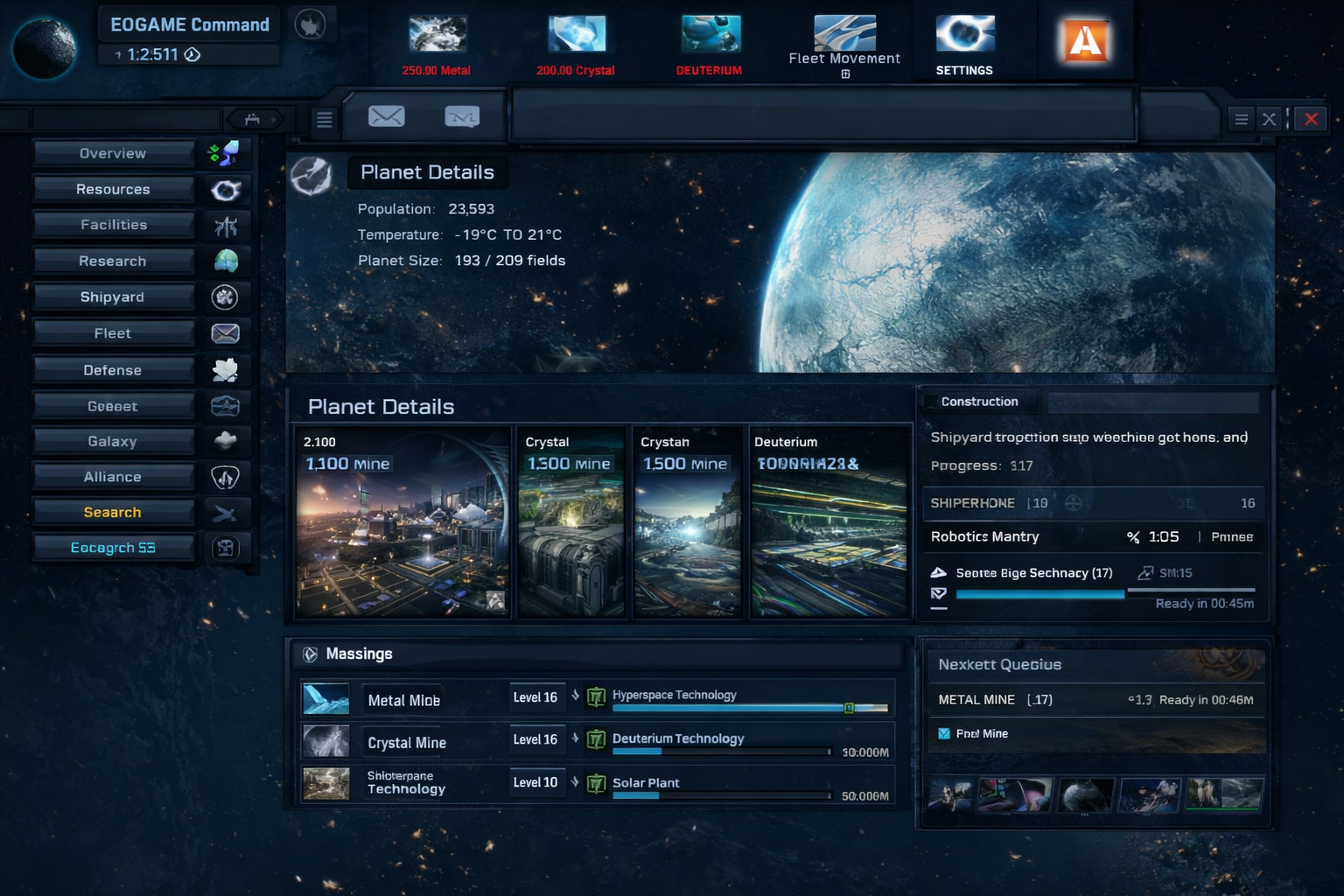Image resolution: width=1344 pixels, height=896 pixels.
Task: Expand the Metal Mine entry arrow
Action: (x=575, y=696)
